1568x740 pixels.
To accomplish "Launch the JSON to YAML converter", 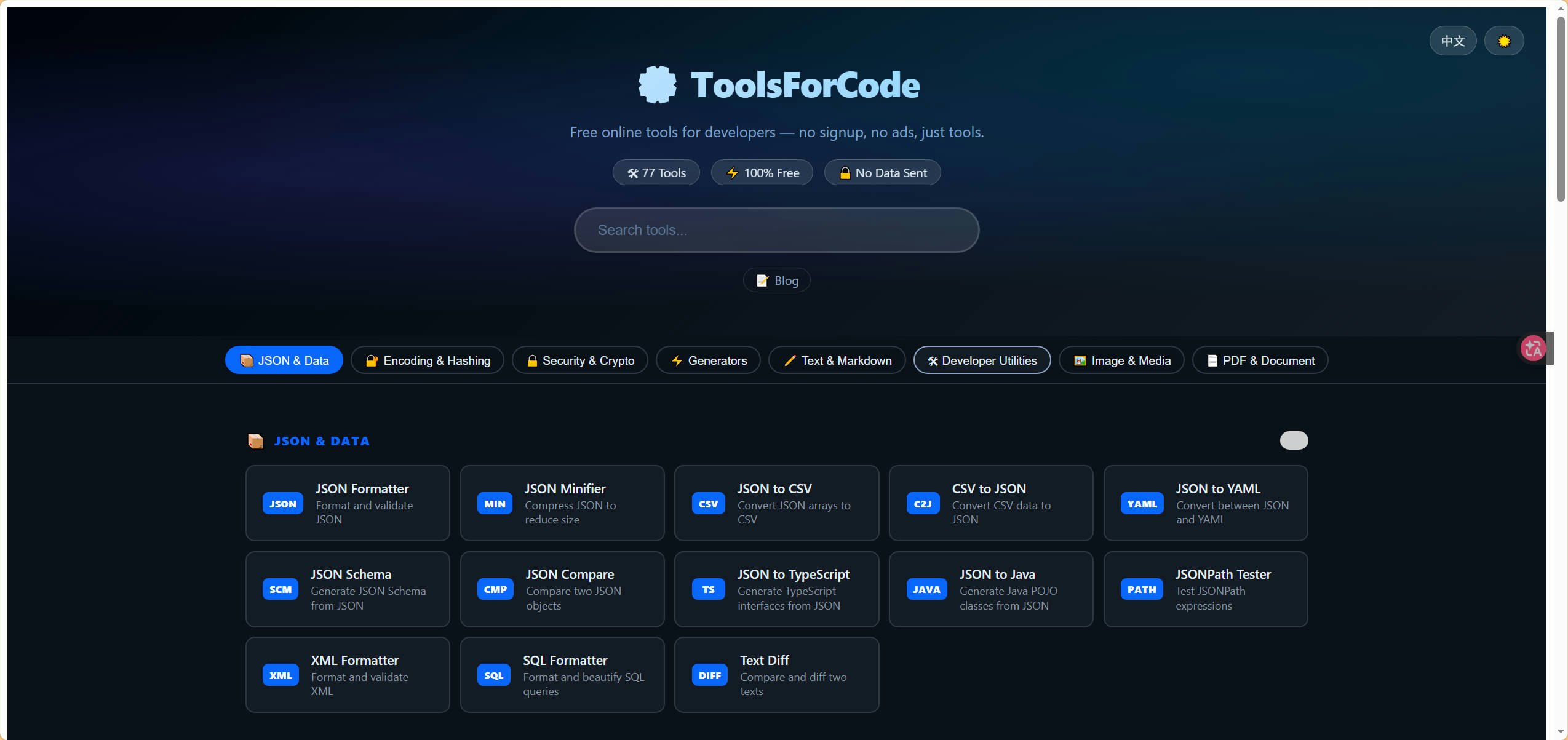I will (x=1205, y=503).
